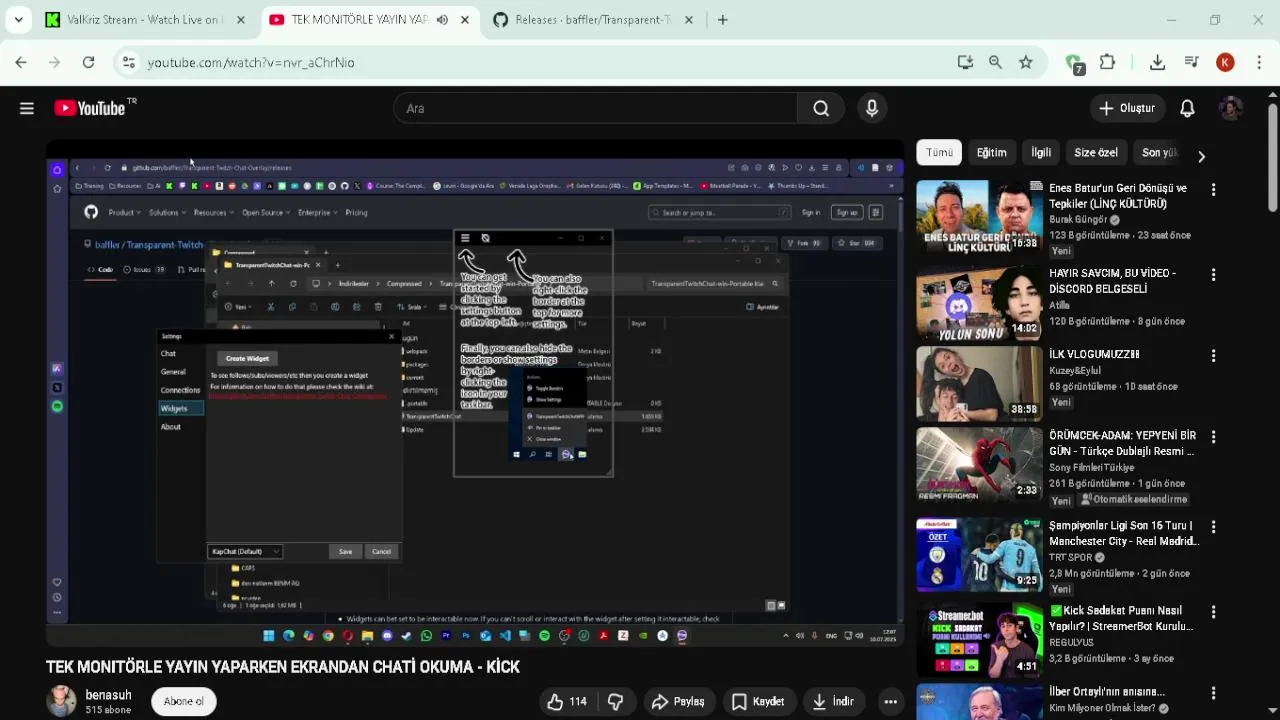Click the Burak Güngör channel name

click(1078, 220)
